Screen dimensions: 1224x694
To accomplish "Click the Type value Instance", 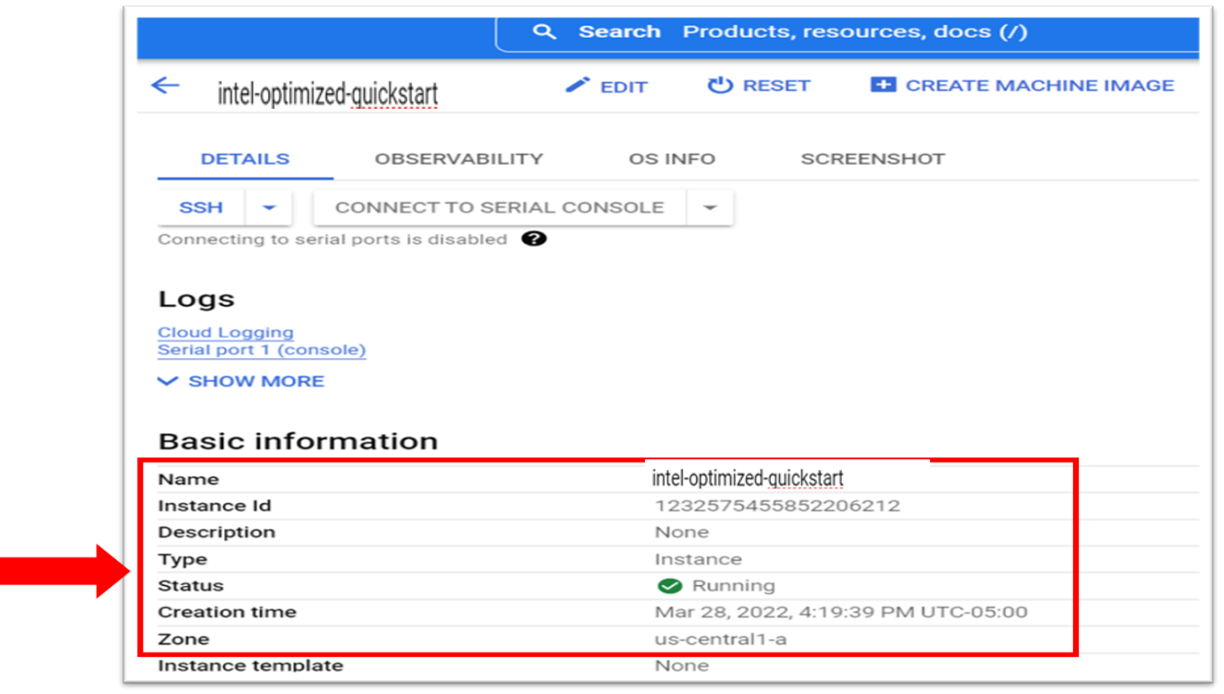I will [x=698, y=559].
